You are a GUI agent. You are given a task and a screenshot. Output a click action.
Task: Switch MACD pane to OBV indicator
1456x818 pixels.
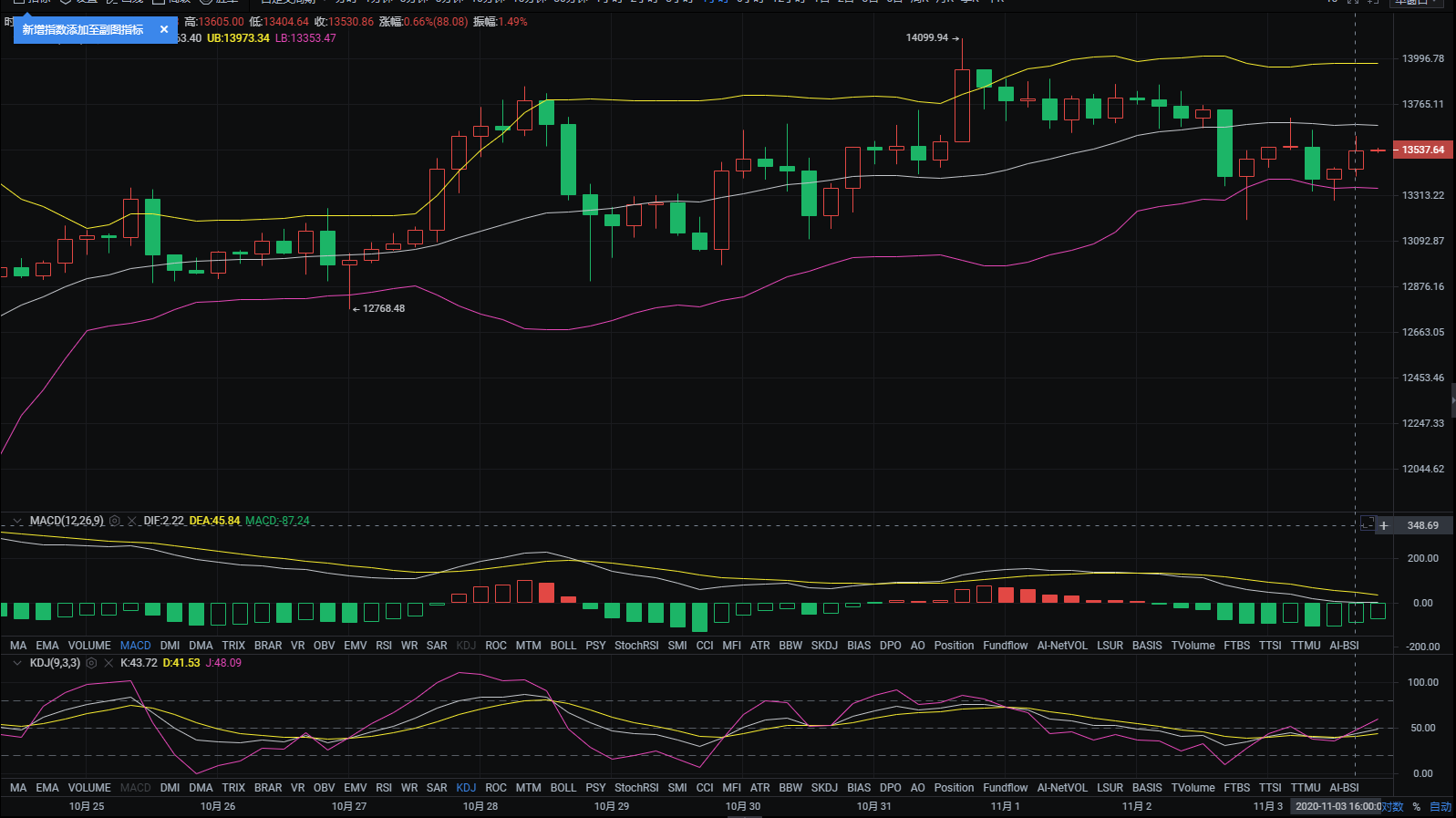coord(325,646)
